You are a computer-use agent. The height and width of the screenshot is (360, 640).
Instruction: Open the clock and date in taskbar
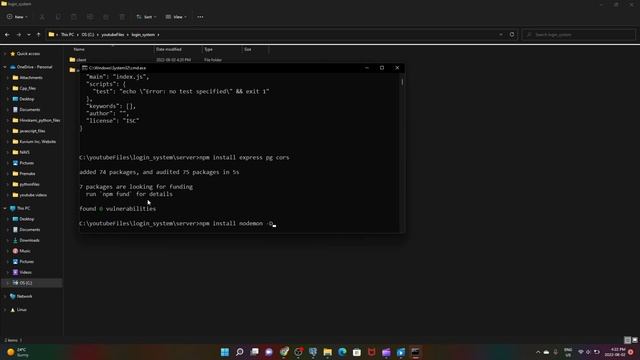(615, 352)
